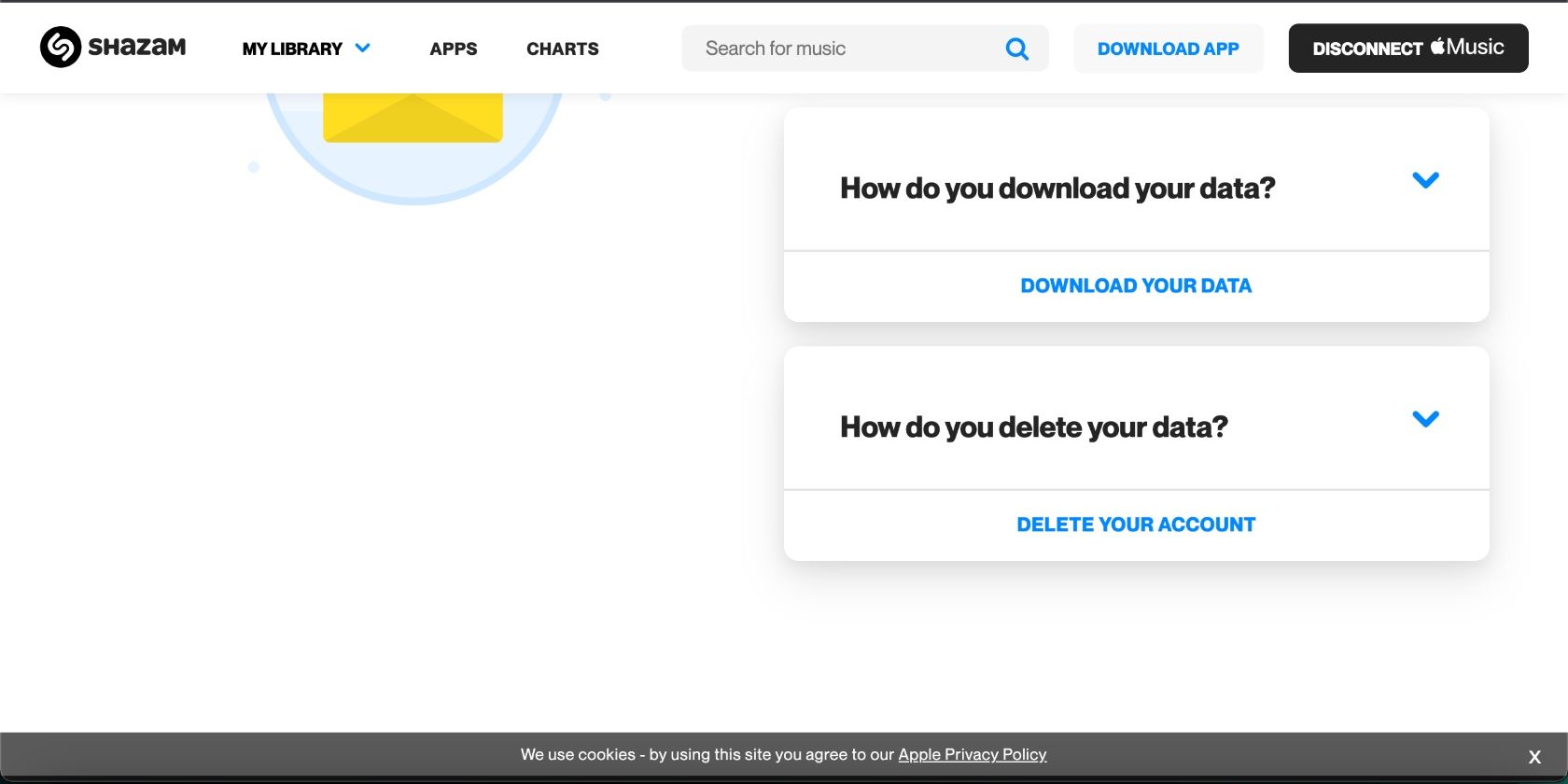Click the 'How do you download your data?' heading
1568x784 pixels.
(1057, 189)
